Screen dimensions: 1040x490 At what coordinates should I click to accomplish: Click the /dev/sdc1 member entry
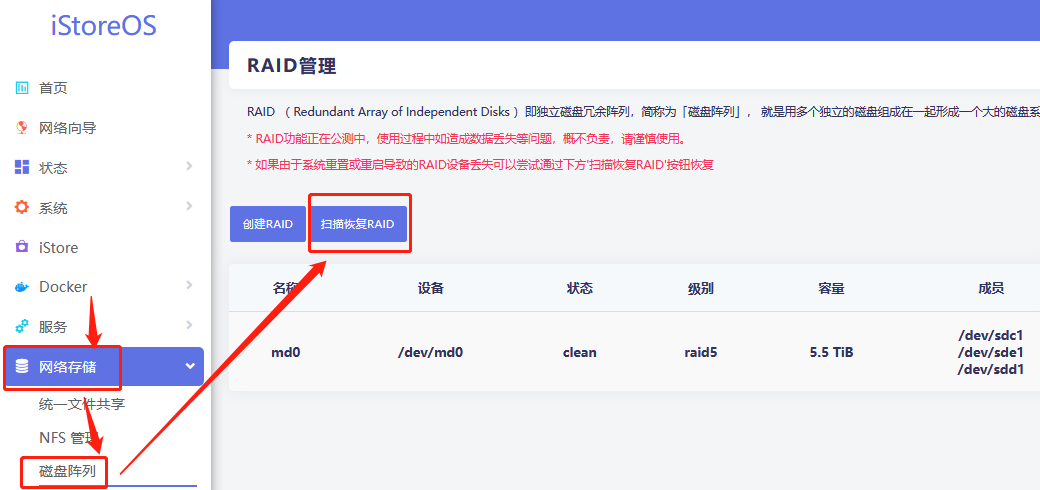pos(991,335)
